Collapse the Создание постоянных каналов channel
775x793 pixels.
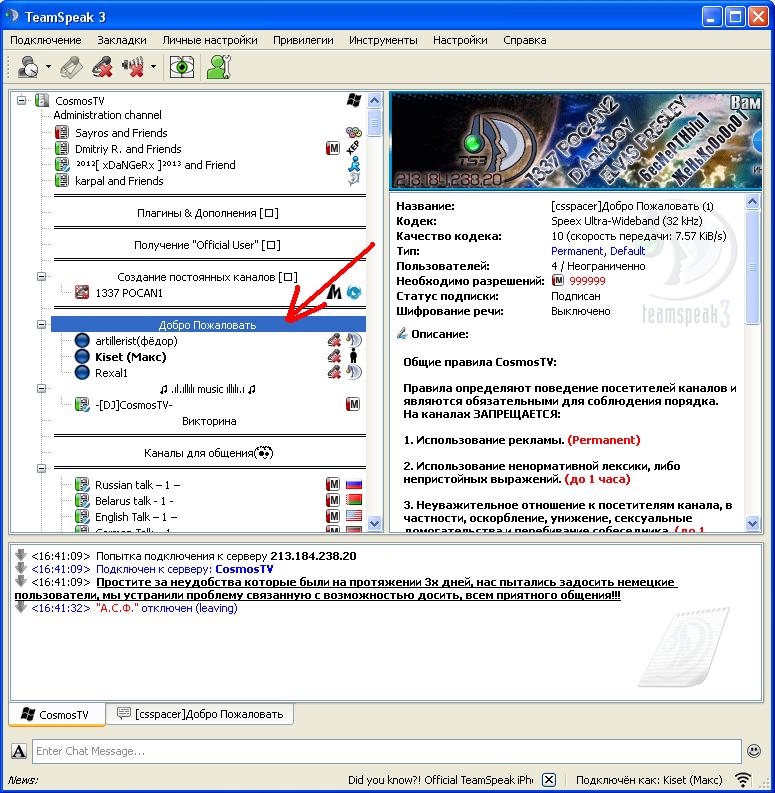pos(41,277)
